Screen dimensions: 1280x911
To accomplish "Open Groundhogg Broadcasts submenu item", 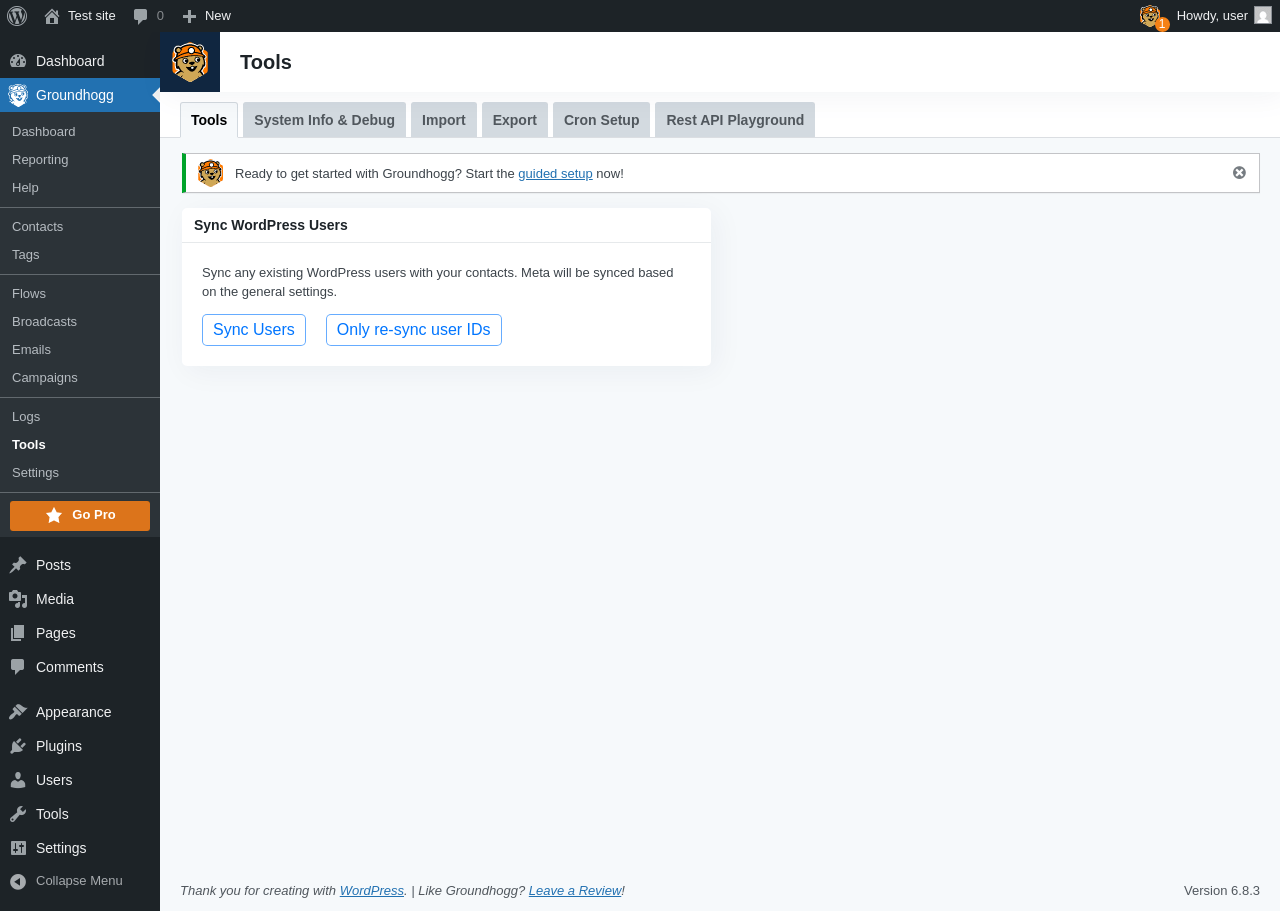I will coord(80,322).
